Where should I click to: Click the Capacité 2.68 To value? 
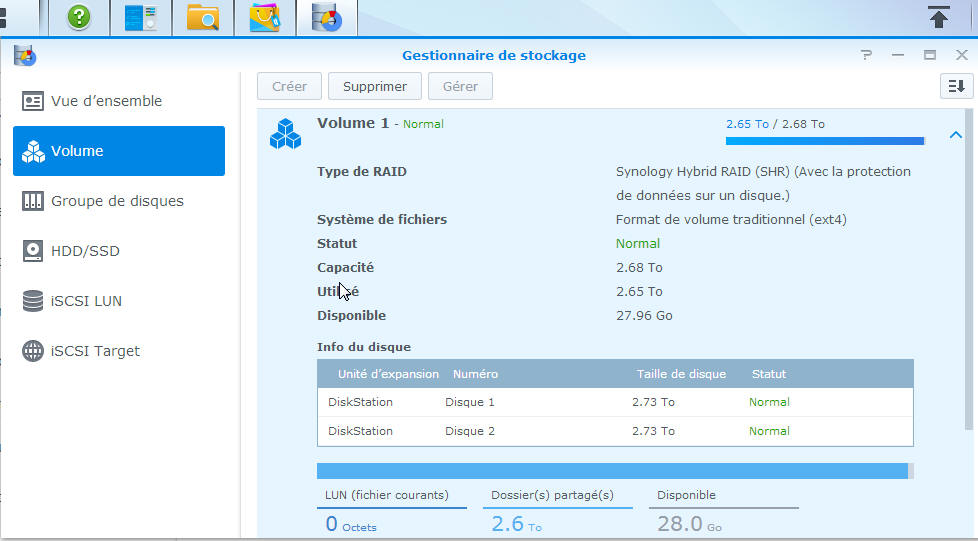pos(639,268)
